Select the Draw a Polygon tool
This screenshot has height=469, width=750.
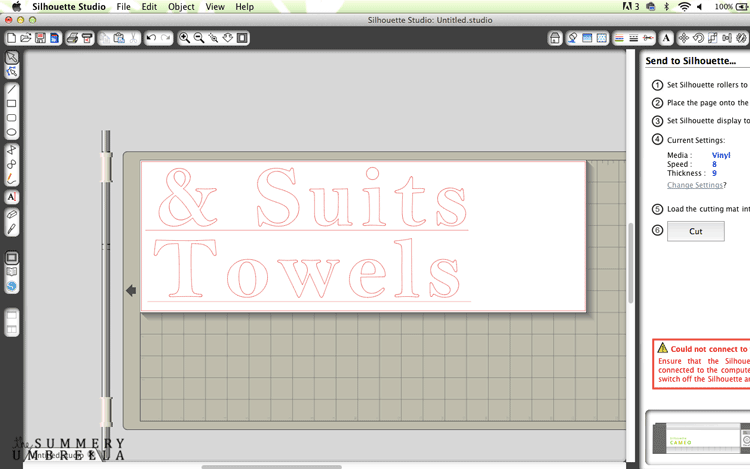(x=12, y=150)
